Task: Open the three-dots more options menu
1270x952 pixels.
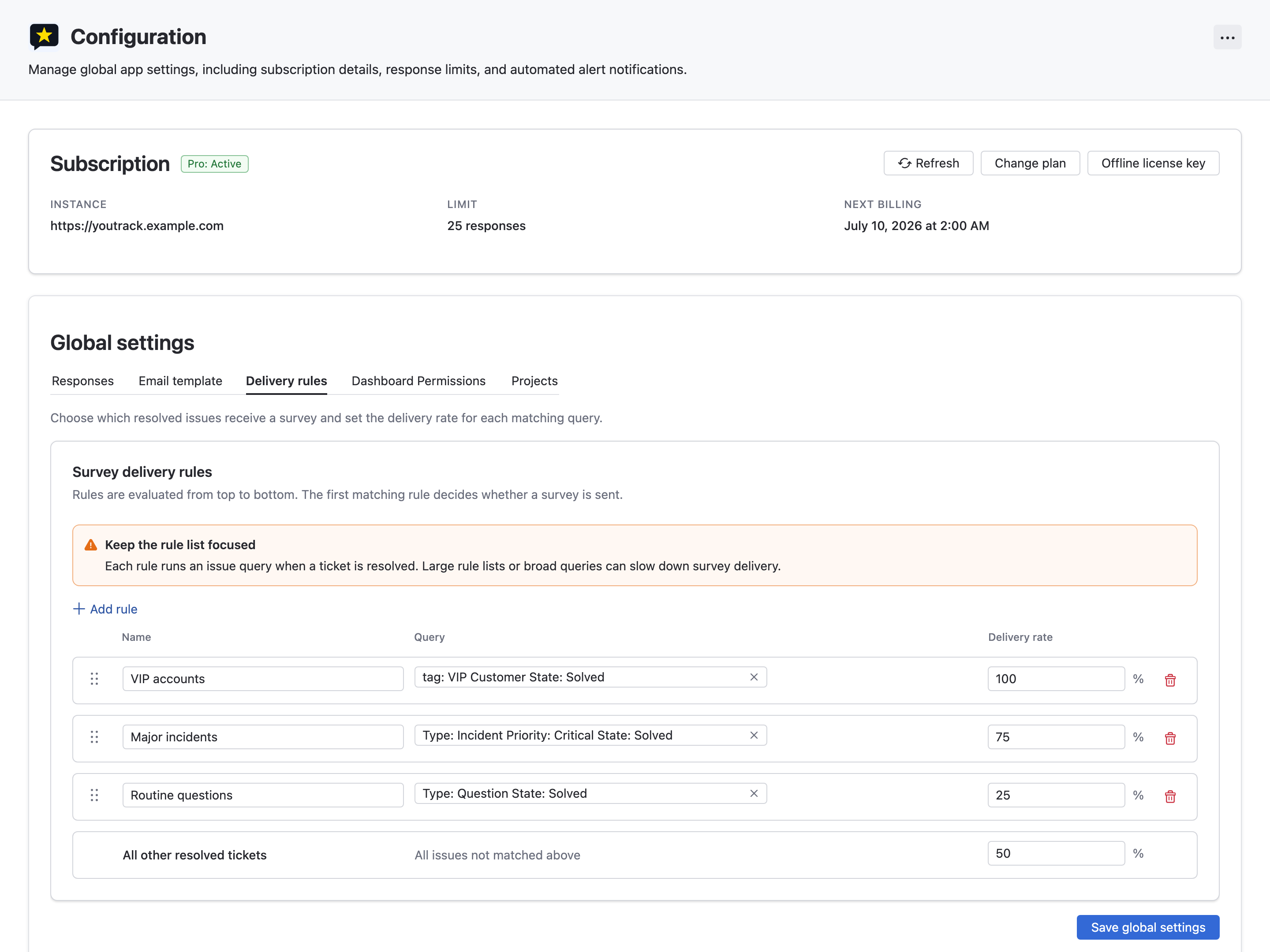Action: click(x=1227, y=37)
